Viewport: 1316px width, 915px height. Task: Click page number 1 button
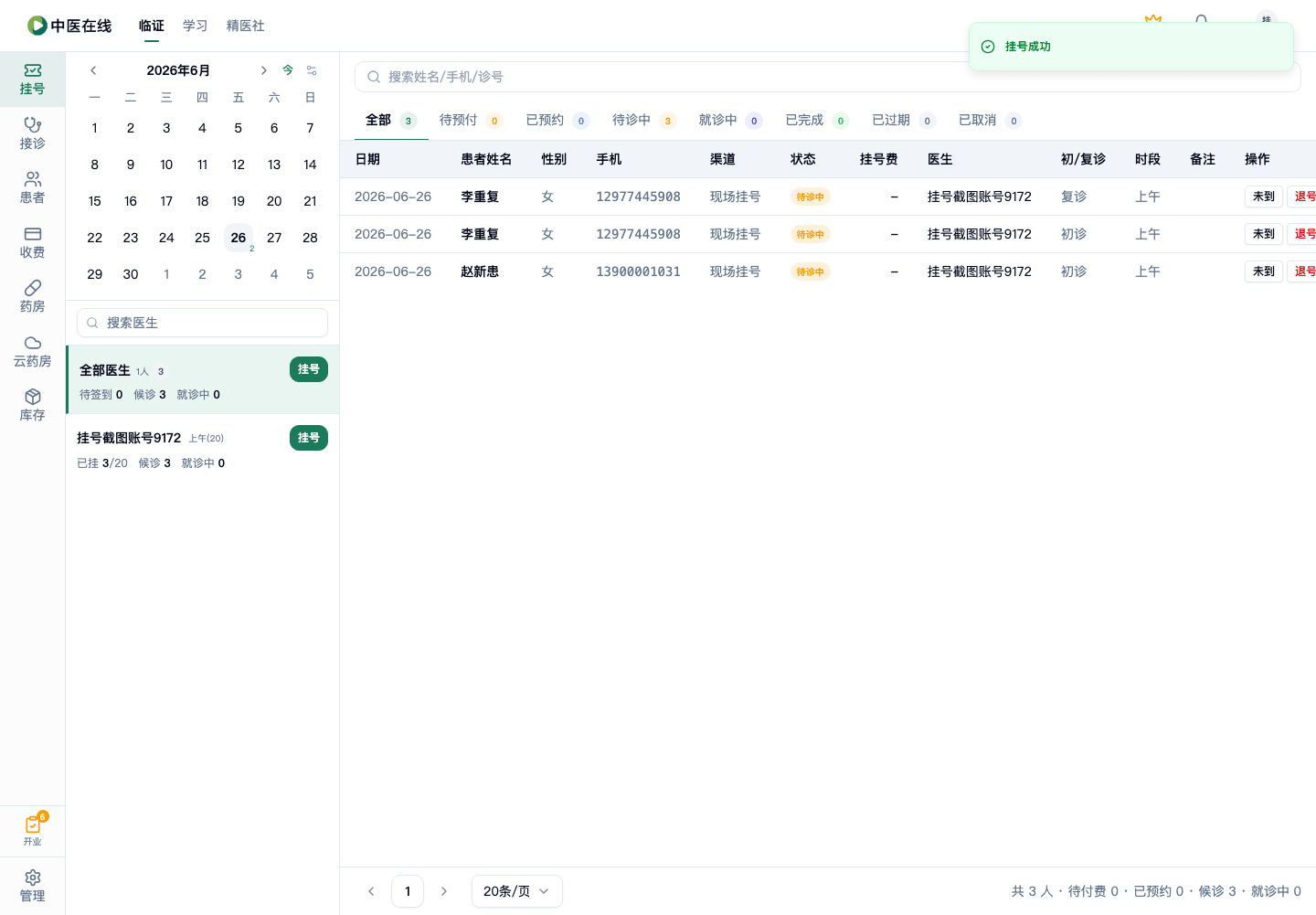(408, 891)
